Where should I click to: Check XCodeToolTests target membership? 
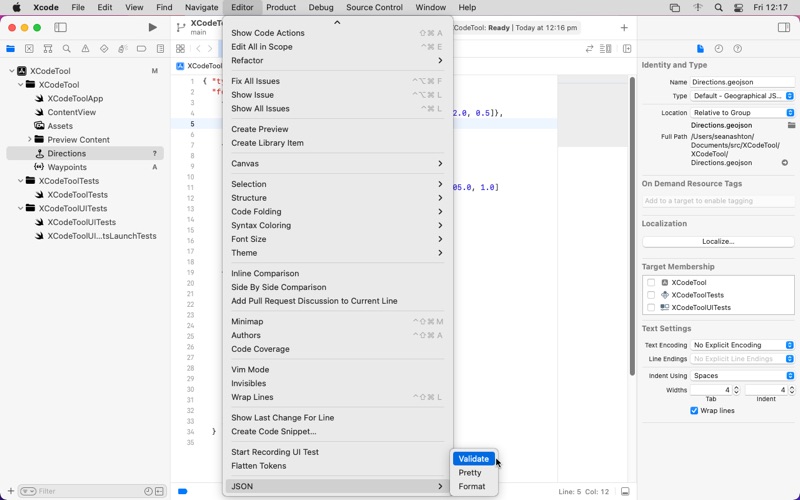click(x=651, y=295)
